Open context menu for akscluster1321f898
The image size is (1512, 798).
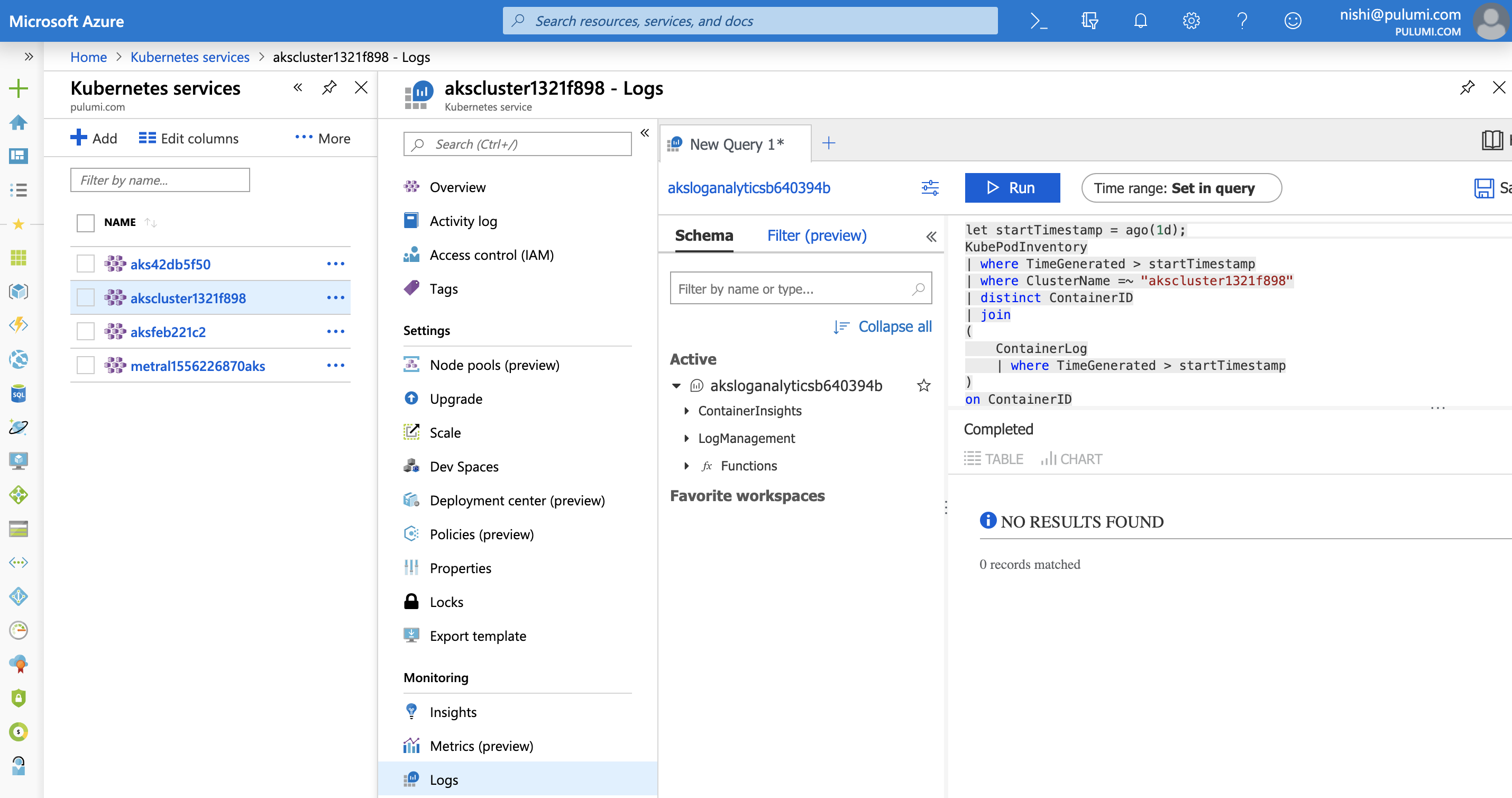[x=335, y=298]
